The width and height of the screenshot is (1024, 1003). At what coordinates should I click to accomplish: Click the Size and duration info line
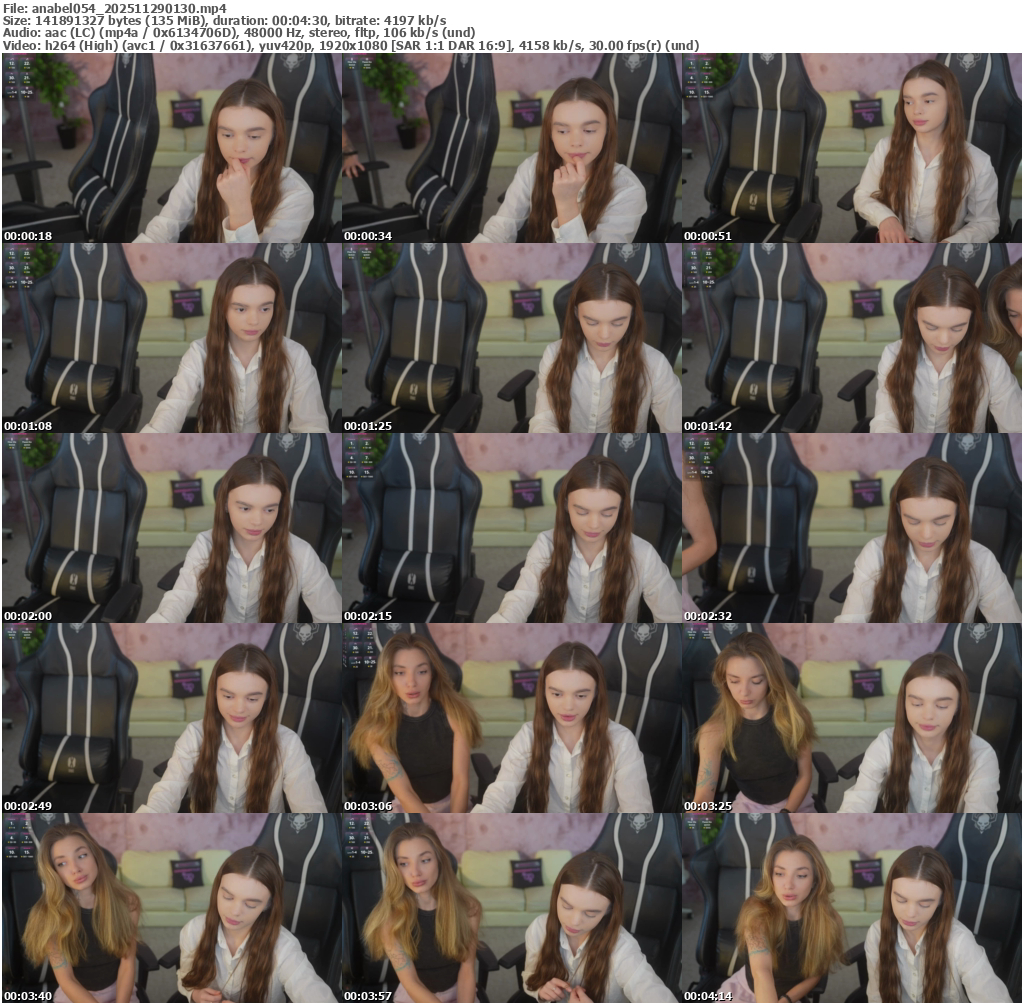(x=224, y=20)
